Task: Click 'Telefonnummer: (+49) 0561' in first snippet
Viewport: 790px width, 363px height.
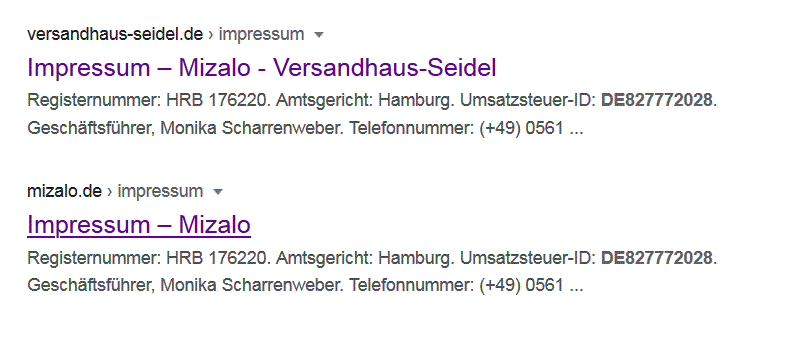Action: tap(456, 128)
